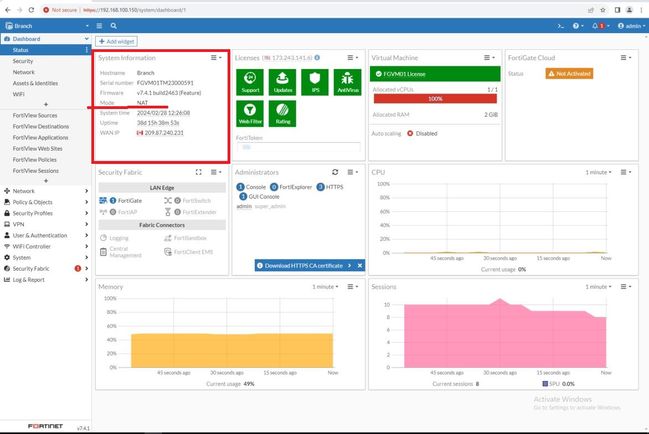649x434 pixels.
Task: Open FortiView Web Sites
Action: (x=37, y=149)
